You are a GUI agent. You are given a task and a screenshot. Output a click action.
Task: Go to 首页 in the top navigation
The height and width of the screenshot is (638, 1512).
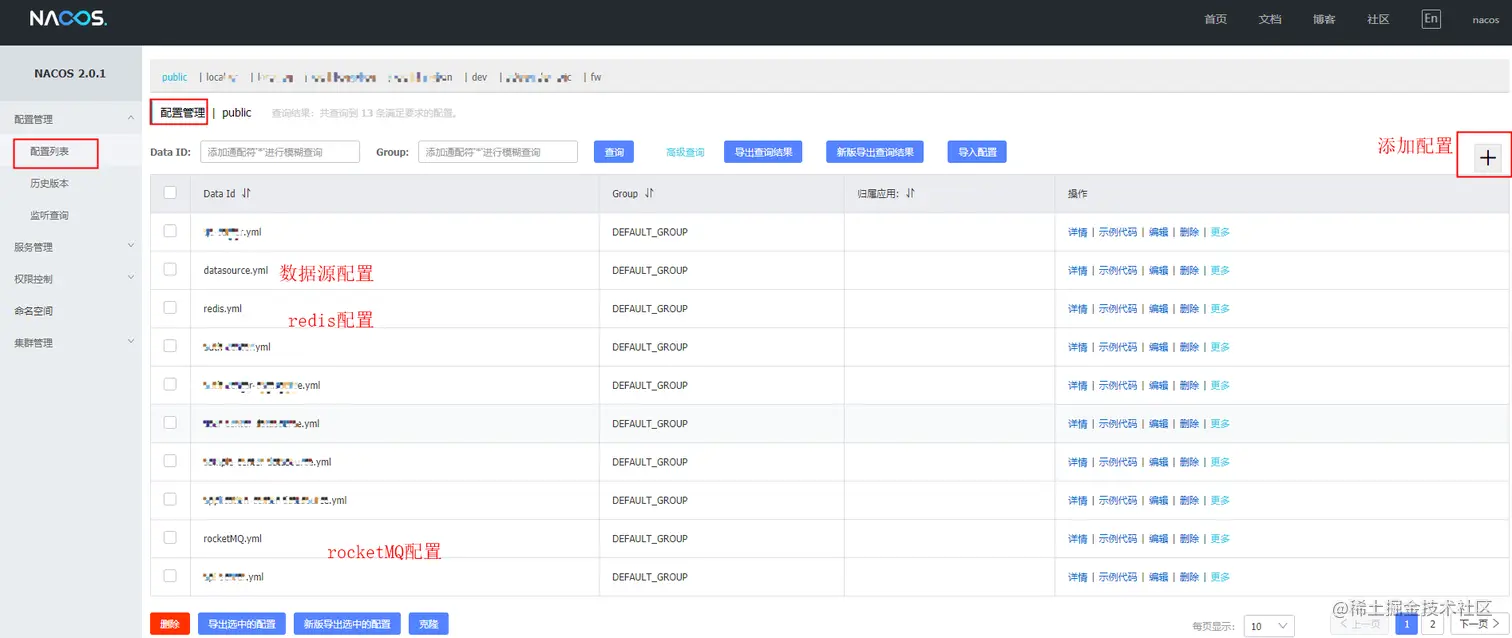pos(1215,19)
